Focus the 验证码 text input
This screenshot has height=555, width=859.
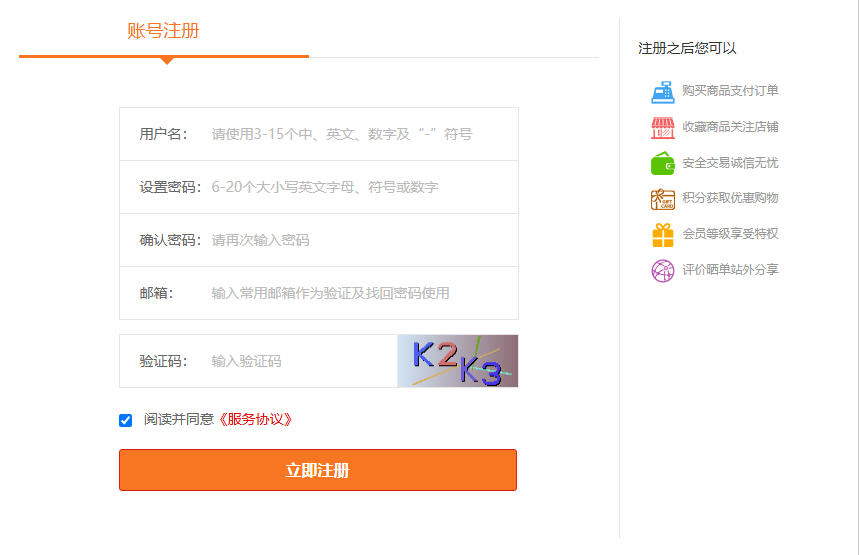pos(300,361)
